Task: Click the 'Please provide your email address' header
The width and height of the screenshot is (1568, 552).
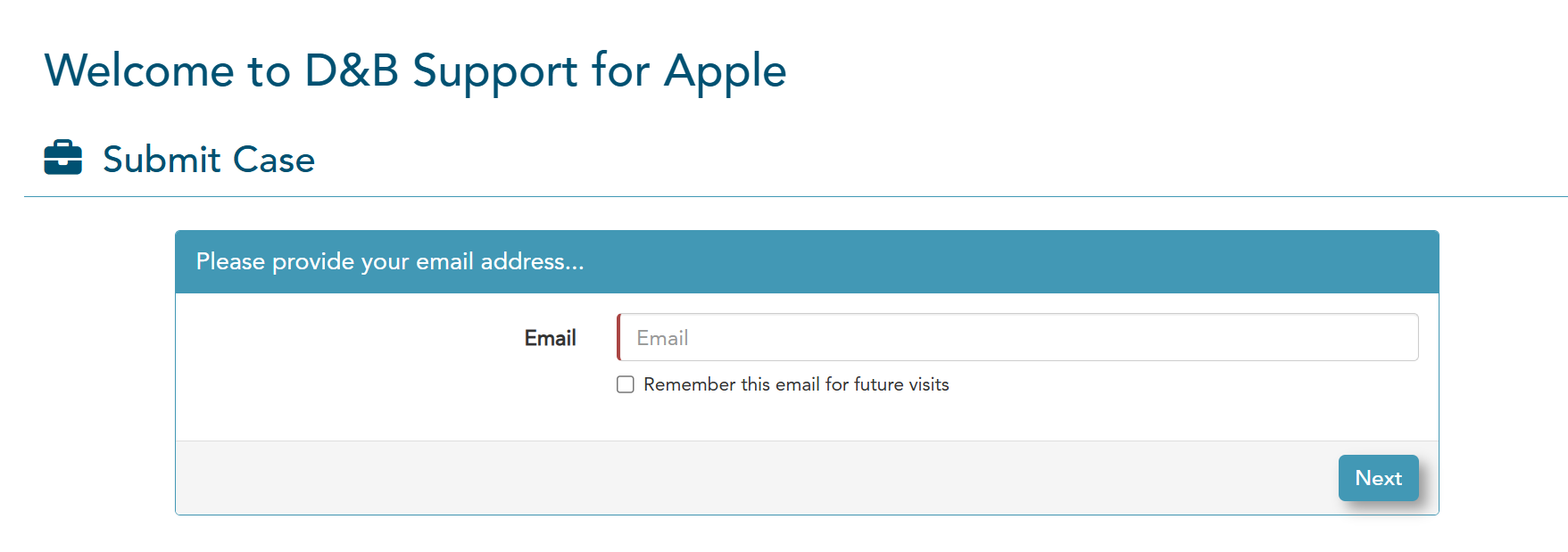Action: (x=389, y=261)
